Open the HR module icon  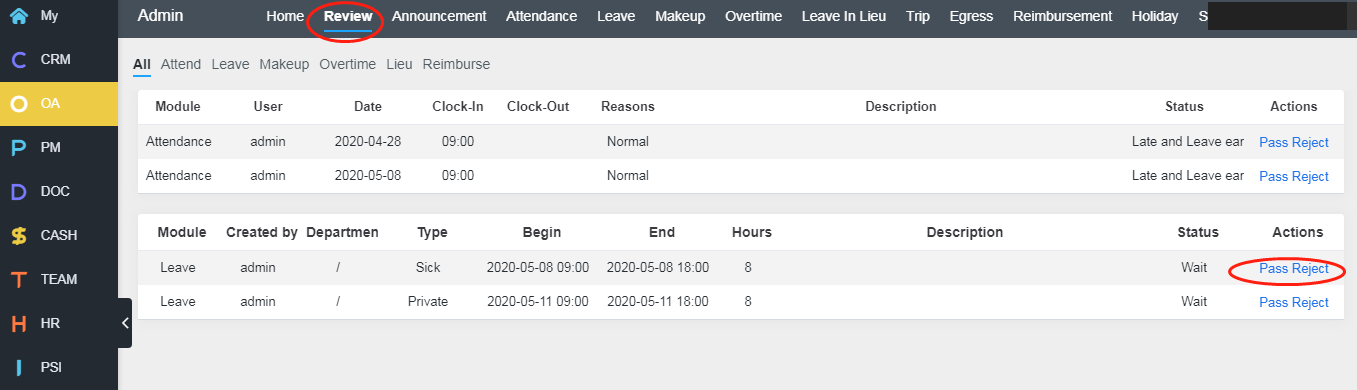point(18,323)
